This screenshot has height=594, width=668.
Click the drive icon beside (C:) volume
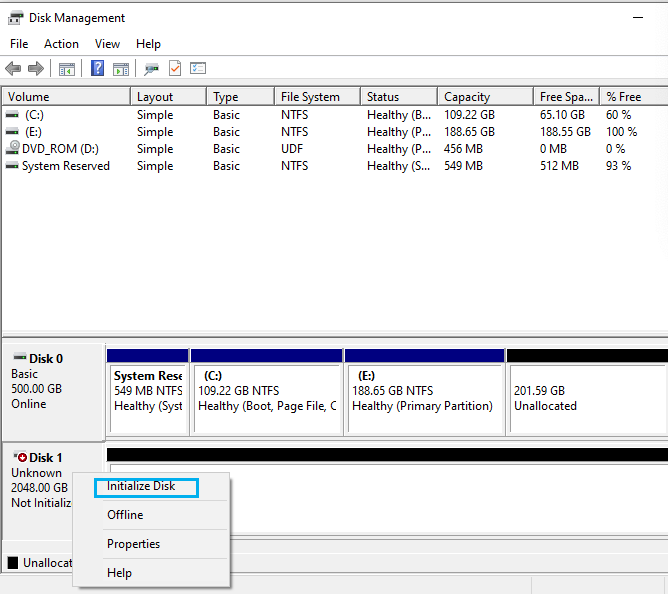coord(12,115)
